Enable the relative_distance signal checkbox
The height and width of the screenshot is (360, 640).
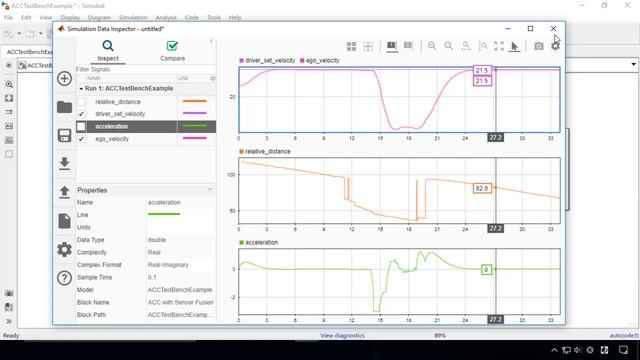click(x=81, y=102)
